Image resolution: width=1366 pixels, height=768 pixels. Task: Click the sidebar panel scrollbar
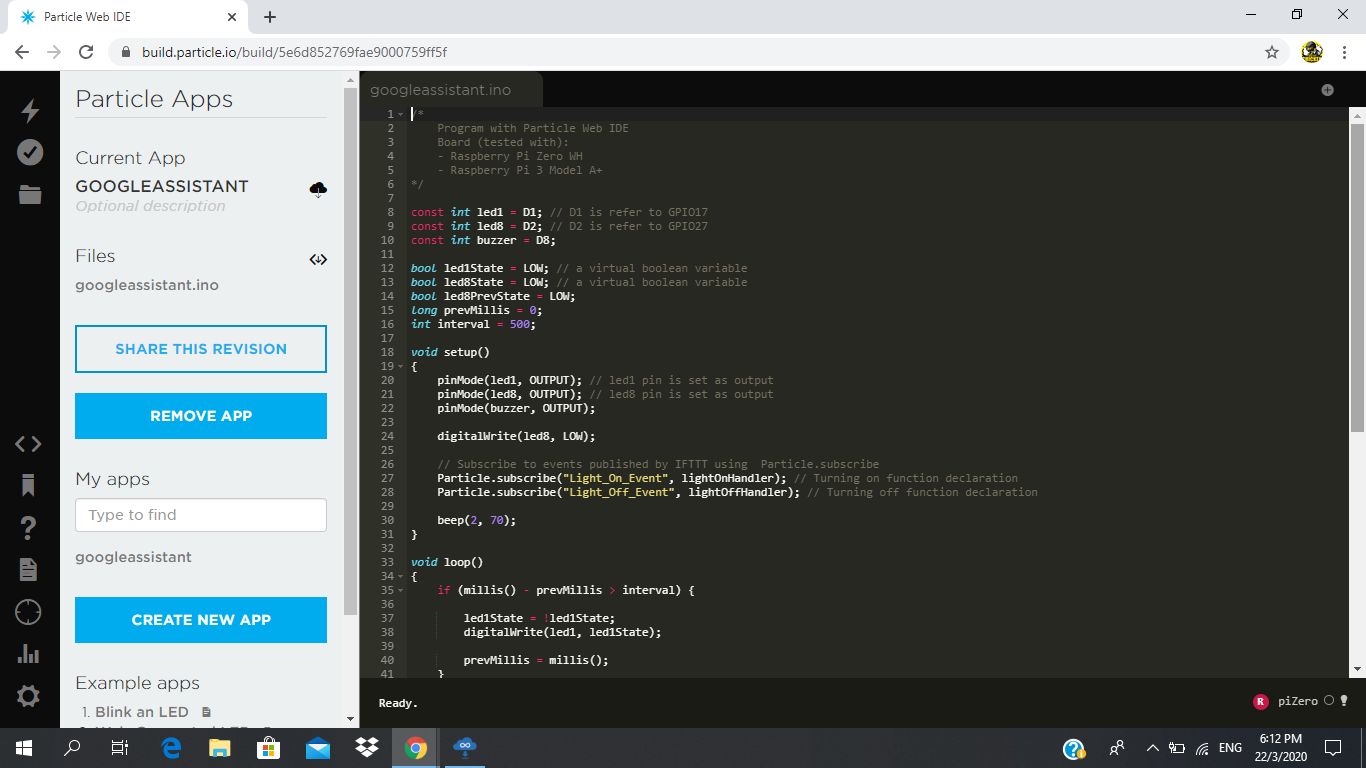pyautogui.click(x=350, y=350)
